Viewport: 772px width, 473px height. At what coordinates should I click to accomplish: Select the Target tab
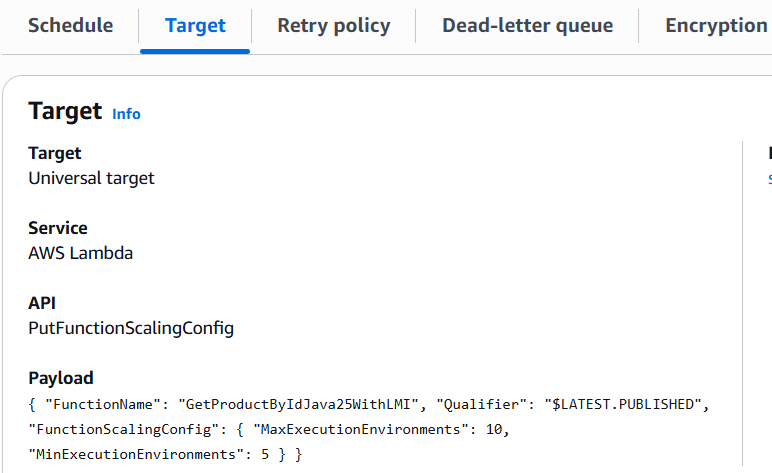[195, 26]
